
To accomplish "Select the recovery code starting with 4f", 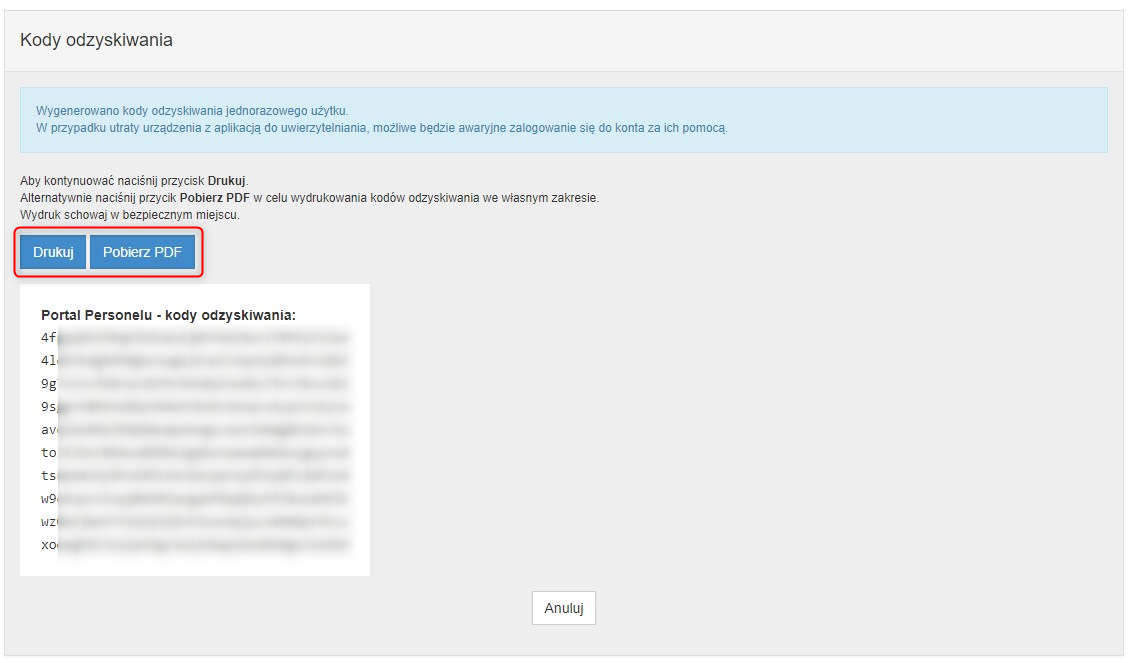I will [195, 338].
